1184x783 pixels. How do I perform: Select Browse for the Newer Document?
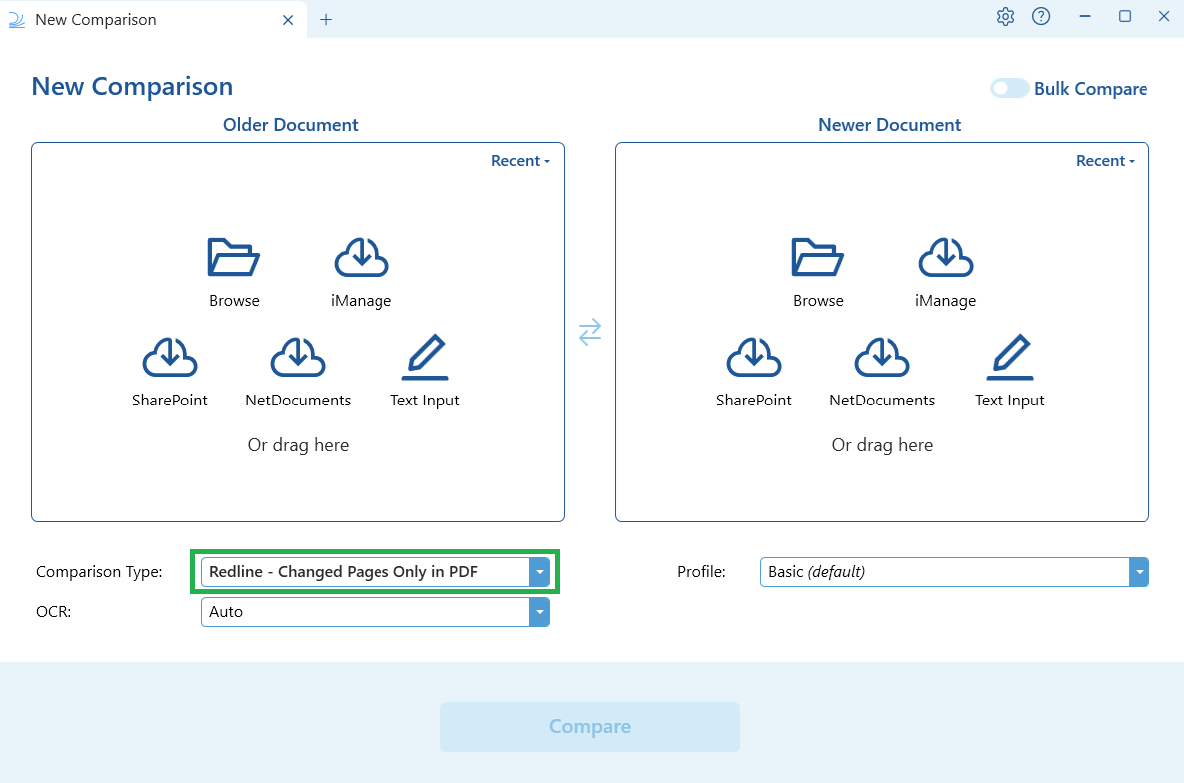pos(818,268)
